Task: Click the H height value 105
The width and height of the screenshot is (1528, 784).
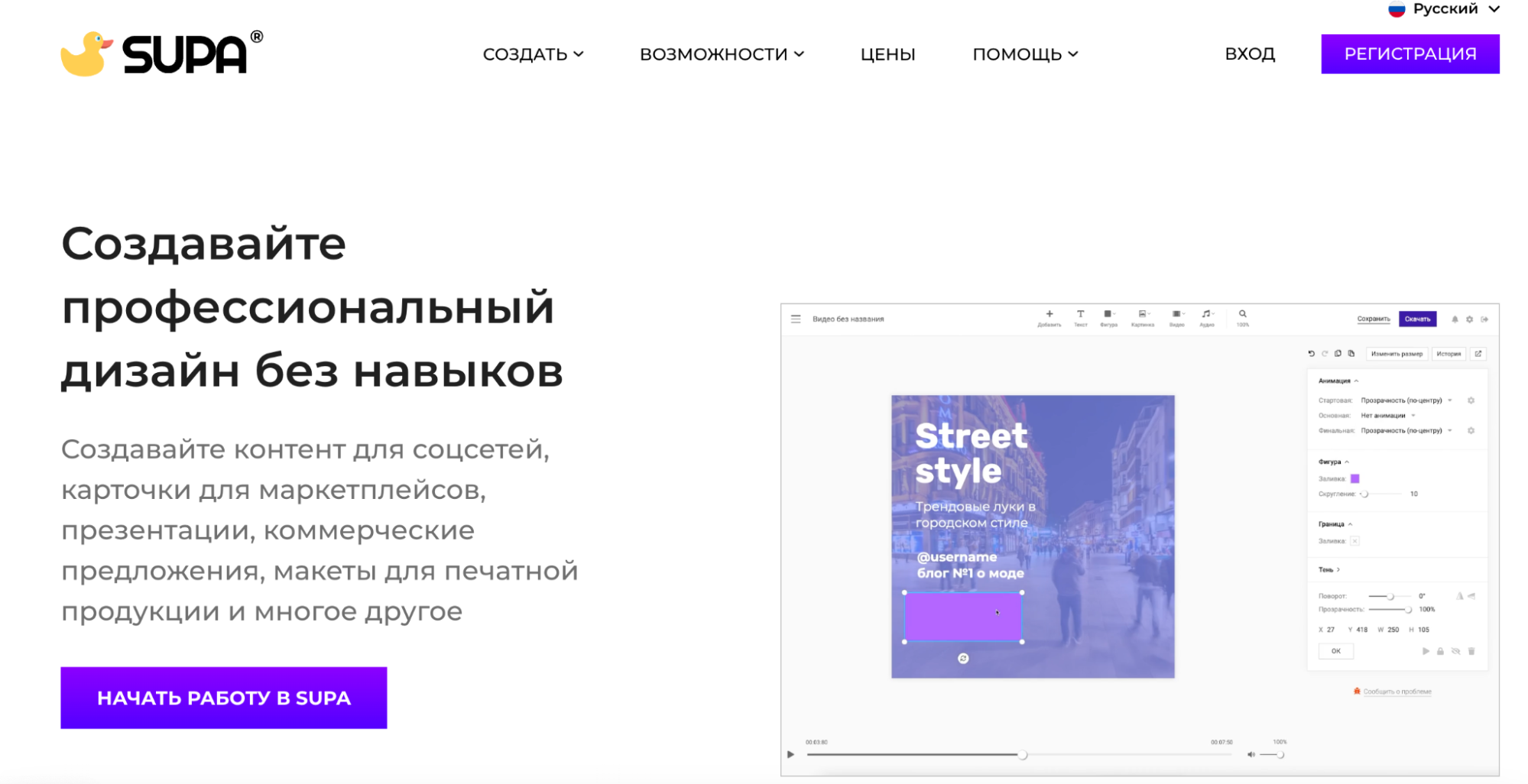Action: [x=1423, y=630]
